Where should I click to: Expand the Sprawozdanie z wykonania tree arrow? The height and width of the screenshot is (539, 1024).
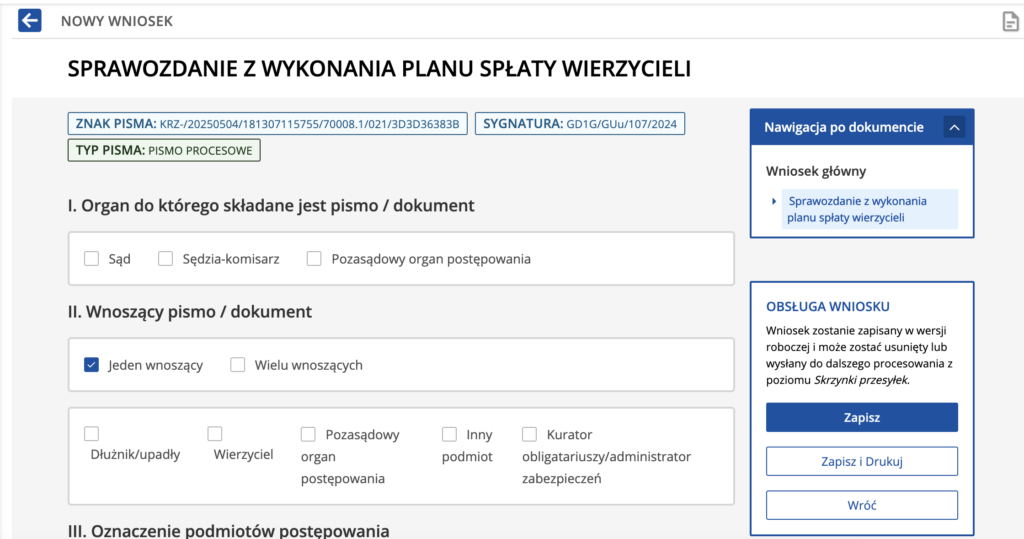point(774,201)
